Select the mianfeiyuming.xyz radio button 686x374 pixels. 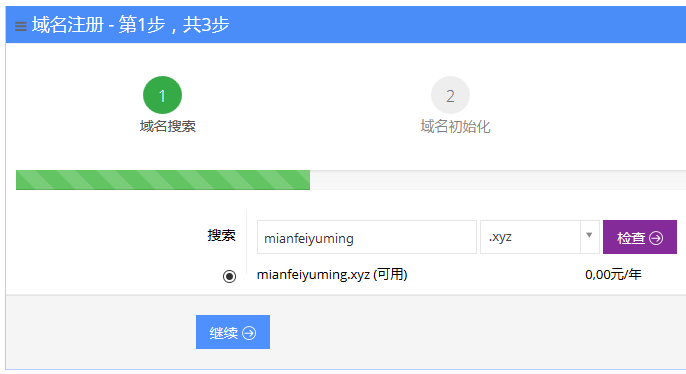click(x=229, y=276)
